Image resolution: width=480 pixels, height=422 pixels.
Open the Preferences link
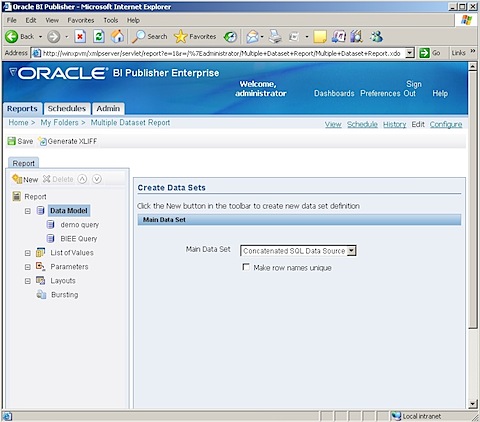pos(380,93)
